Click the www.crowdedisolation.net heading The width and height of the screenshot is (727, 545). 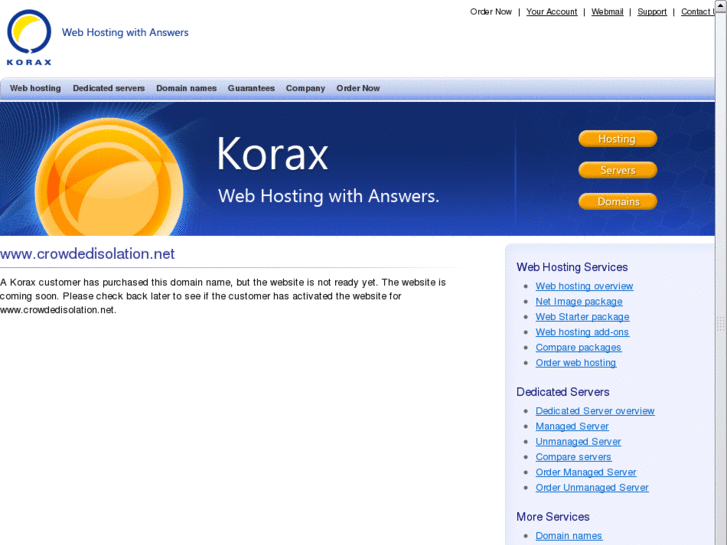pos(87,254)
